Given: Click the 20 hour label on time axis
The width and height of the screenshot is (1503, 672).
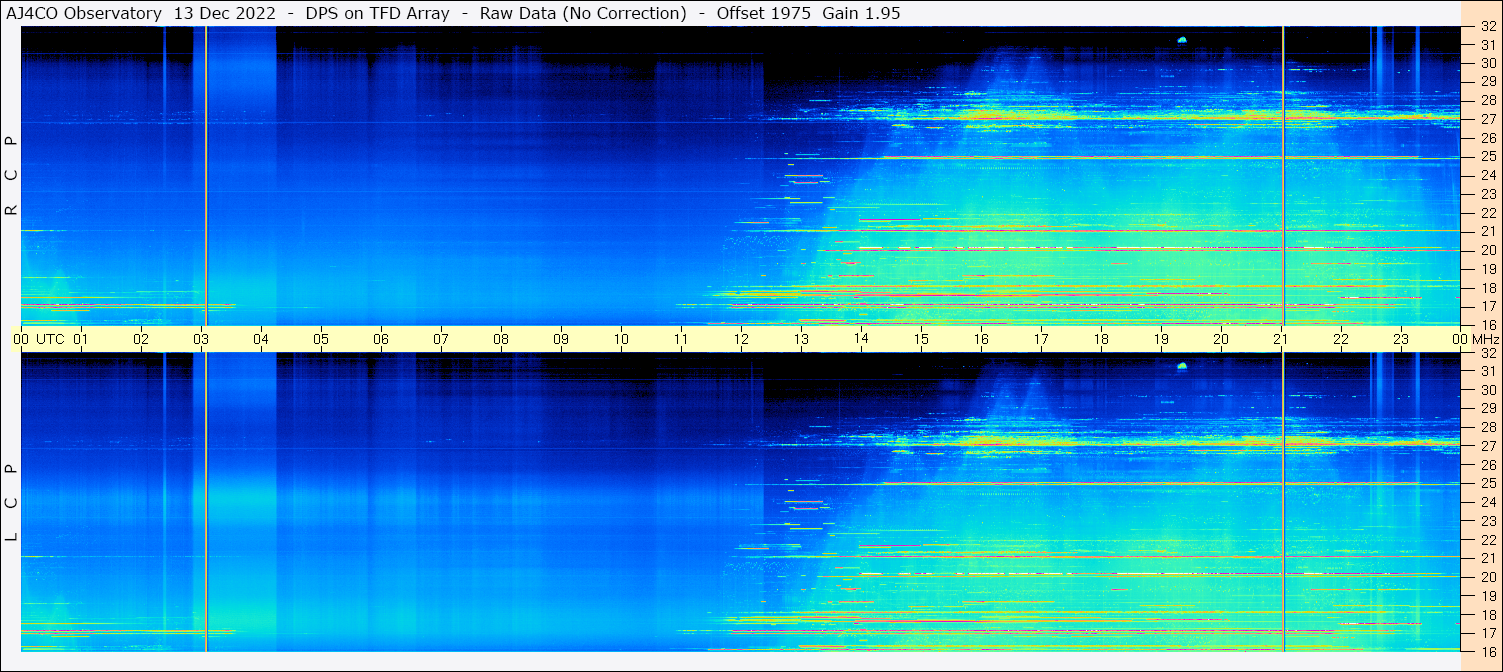Looking at the screenshot, I should (x=1221, y=339).
